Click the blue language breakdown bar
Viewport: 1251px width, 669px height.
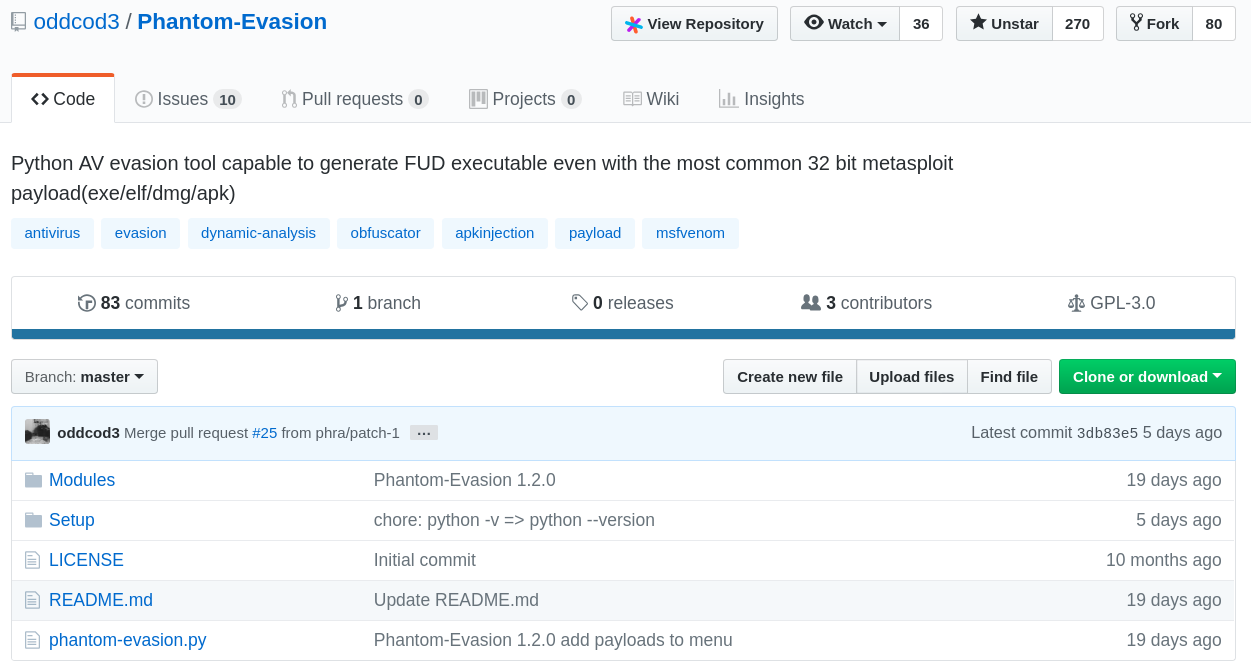623,334
